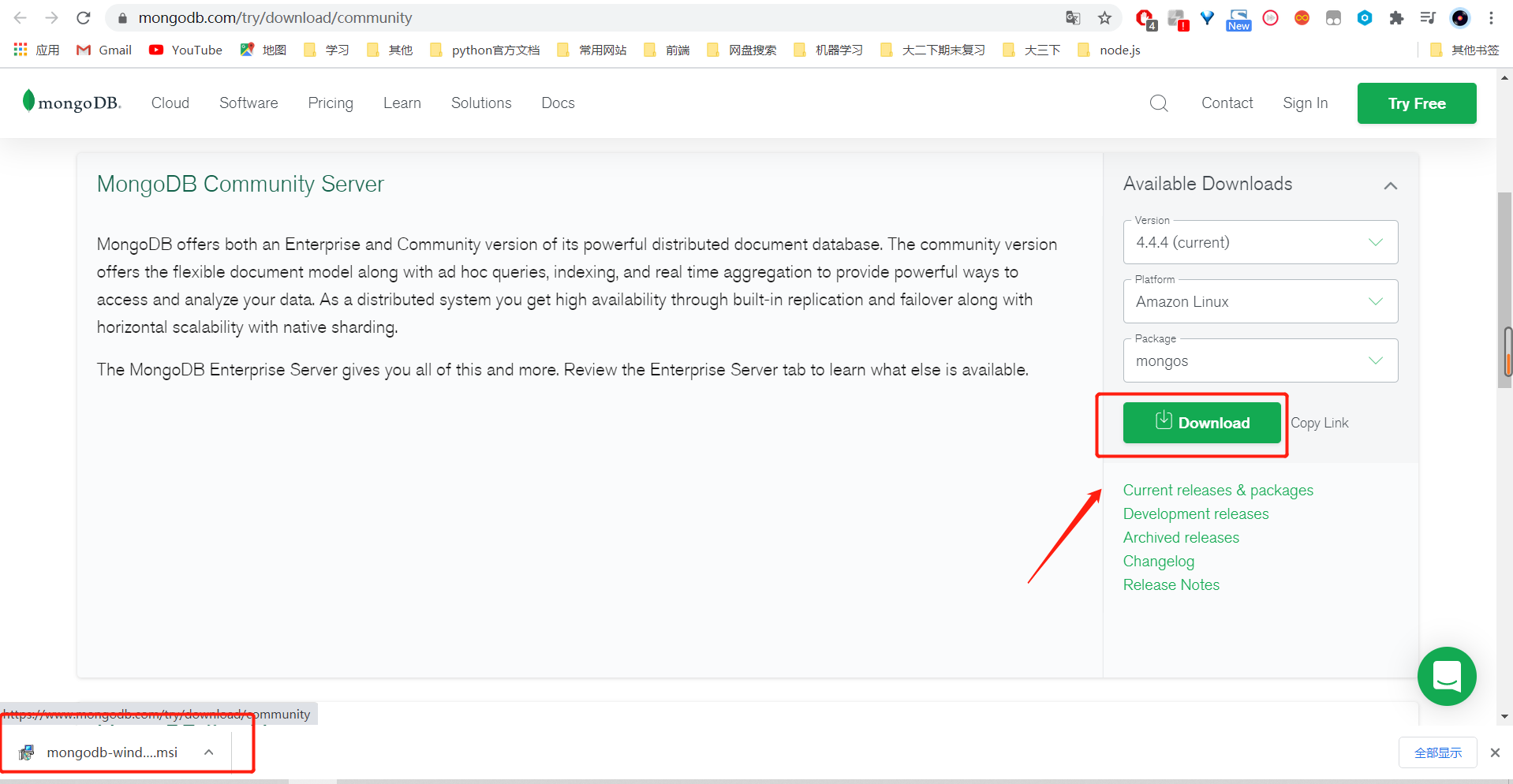This screenshot has height=784, width=1513.
Task: Open the Software navigation menu
Action: (248, 103)
